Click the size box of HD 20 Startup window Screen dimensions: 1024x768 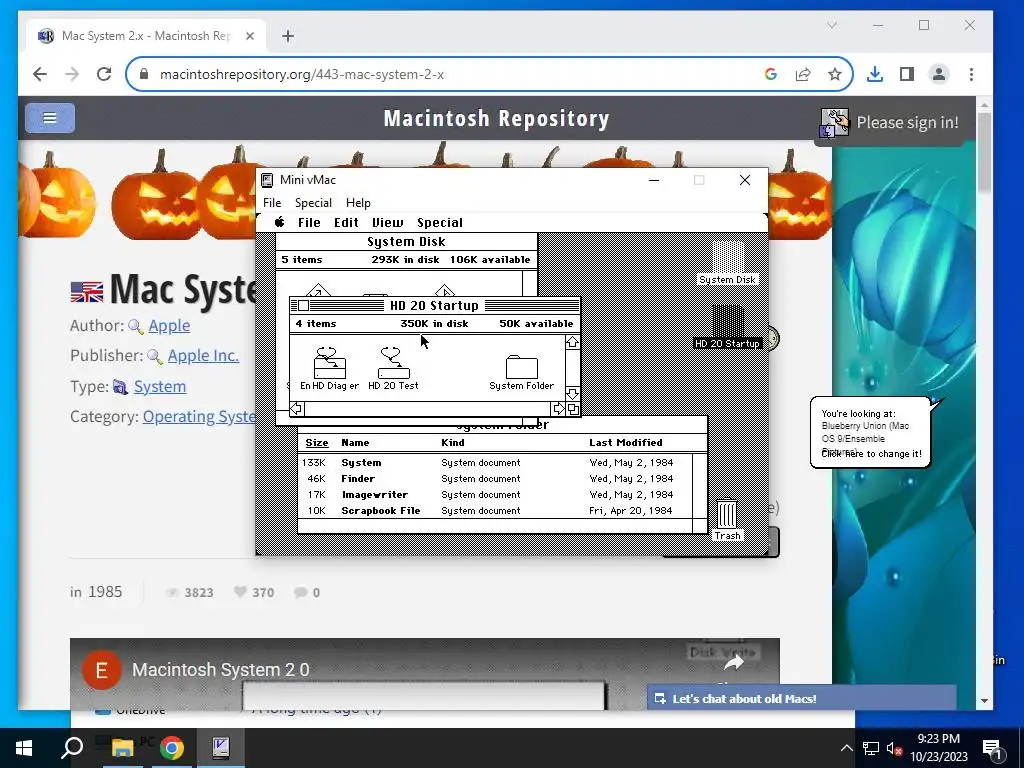click(573, 409)
